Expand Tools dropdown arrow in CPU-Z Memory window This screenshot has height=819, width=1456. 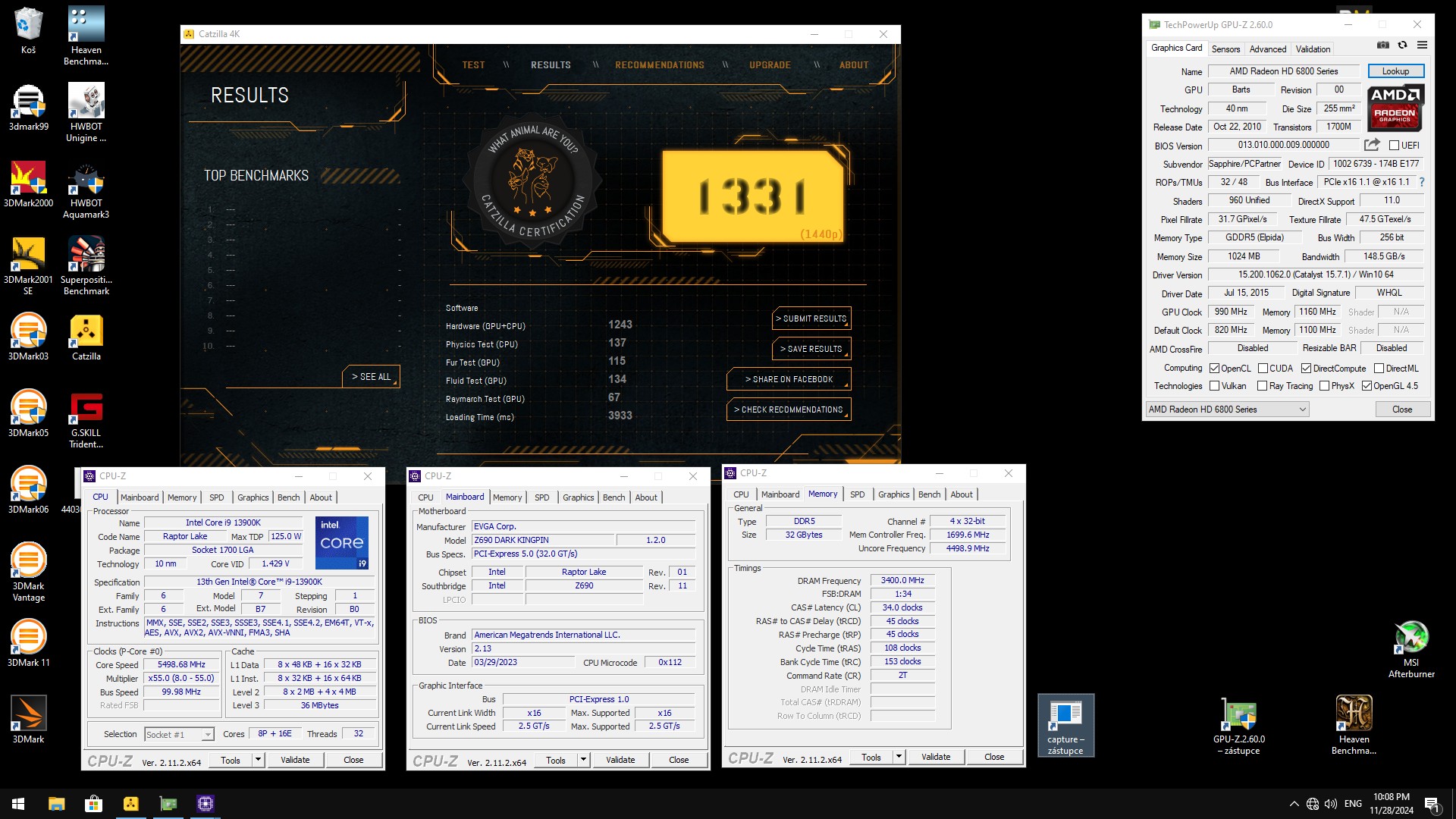[899, 756]
